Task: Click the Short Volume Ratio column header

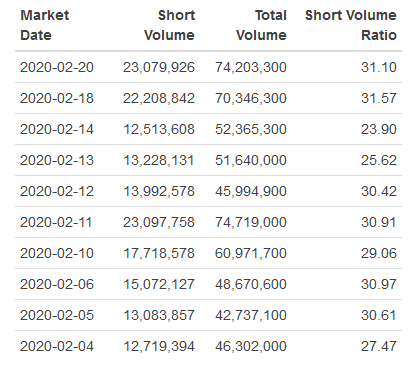Action: [x=351, y=25]
